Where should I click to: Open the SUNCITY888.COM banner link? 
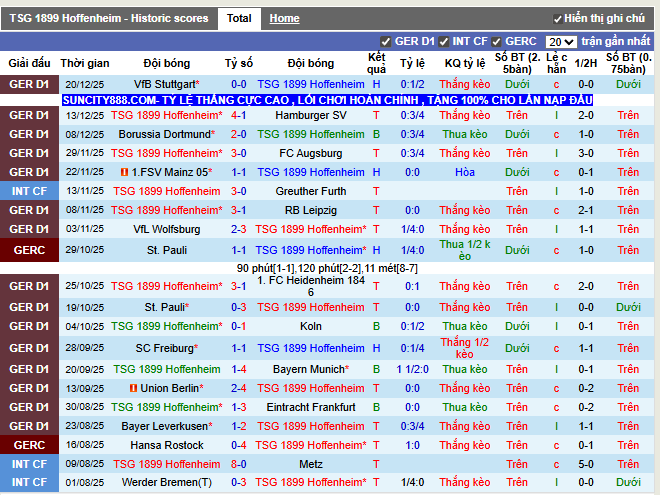click(327, 100)
